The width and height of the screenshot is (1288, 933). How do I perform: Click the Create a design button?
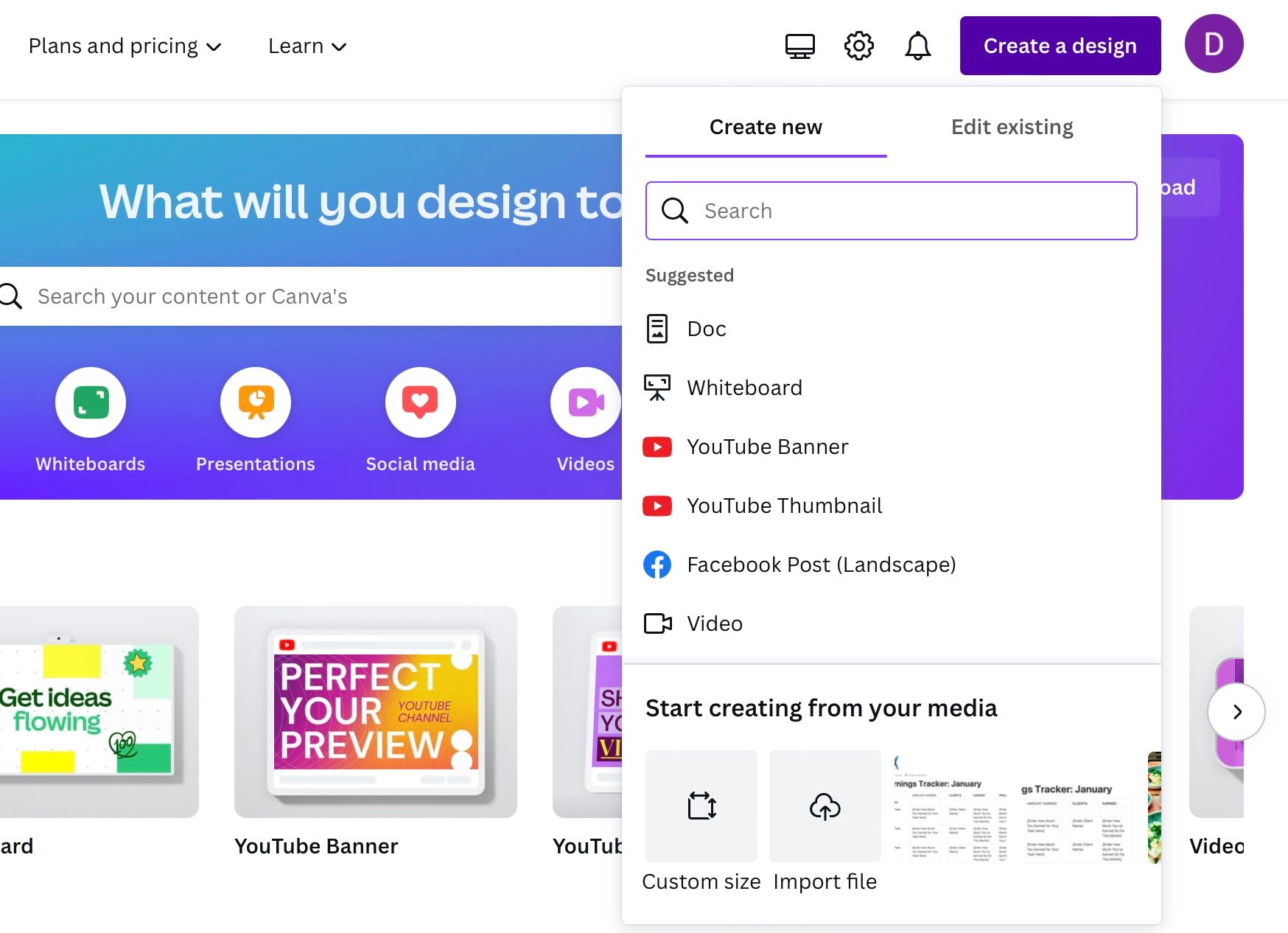[x=1060, y=45]
